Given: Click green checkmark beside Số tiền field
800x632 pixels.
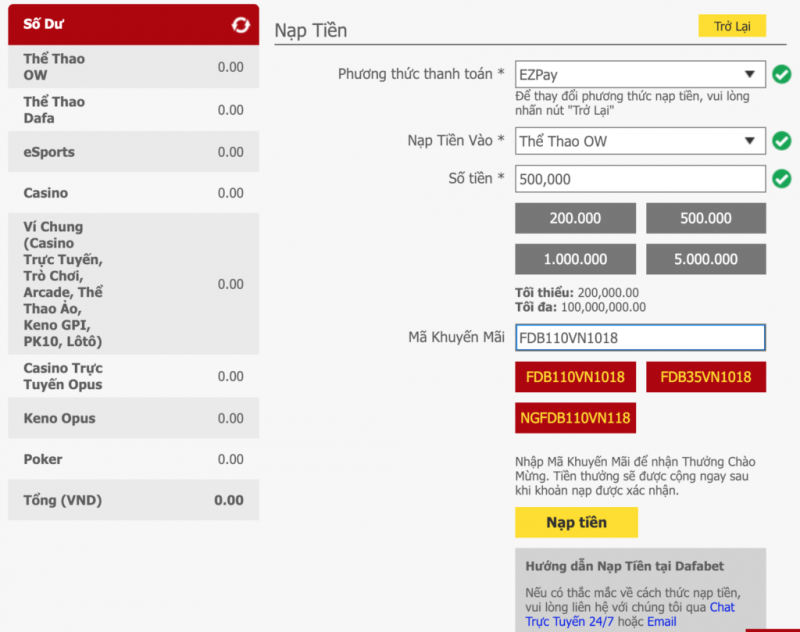Looking at the screenshot, I should tap(781, 179).
